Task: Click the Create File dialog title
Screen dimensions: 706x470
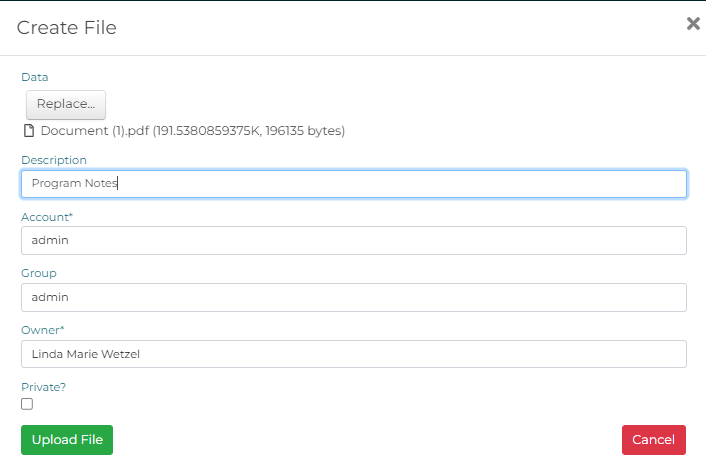Action: coord(67,28)
